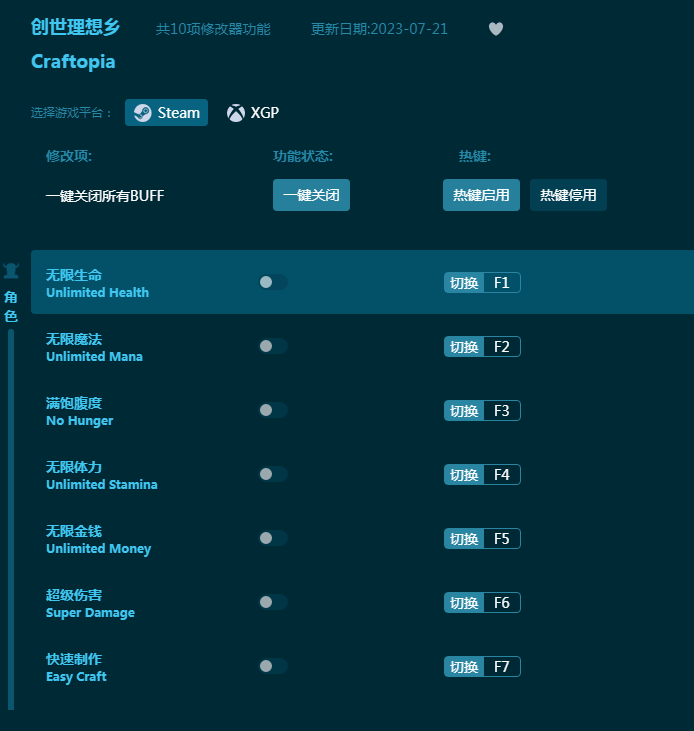Click the Unlimited Health label
Viewport: 694px width, 731px height.
click(97, 292)
